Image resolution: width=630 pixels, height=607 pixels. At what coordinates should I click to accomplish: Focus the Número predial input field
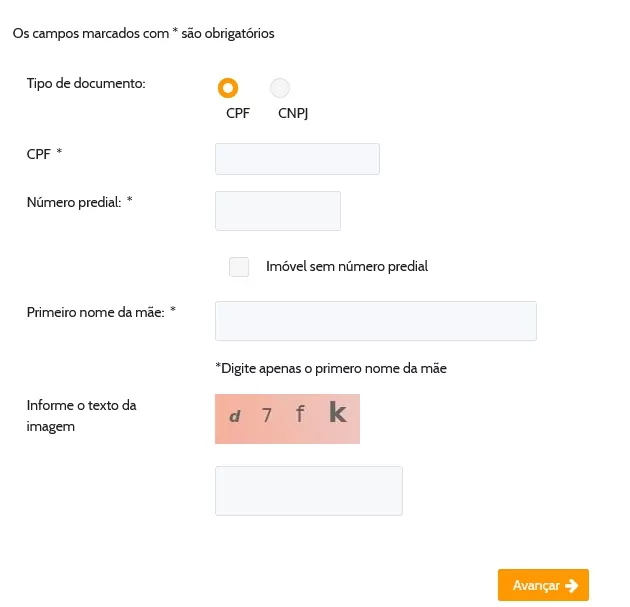pos(278,211)
